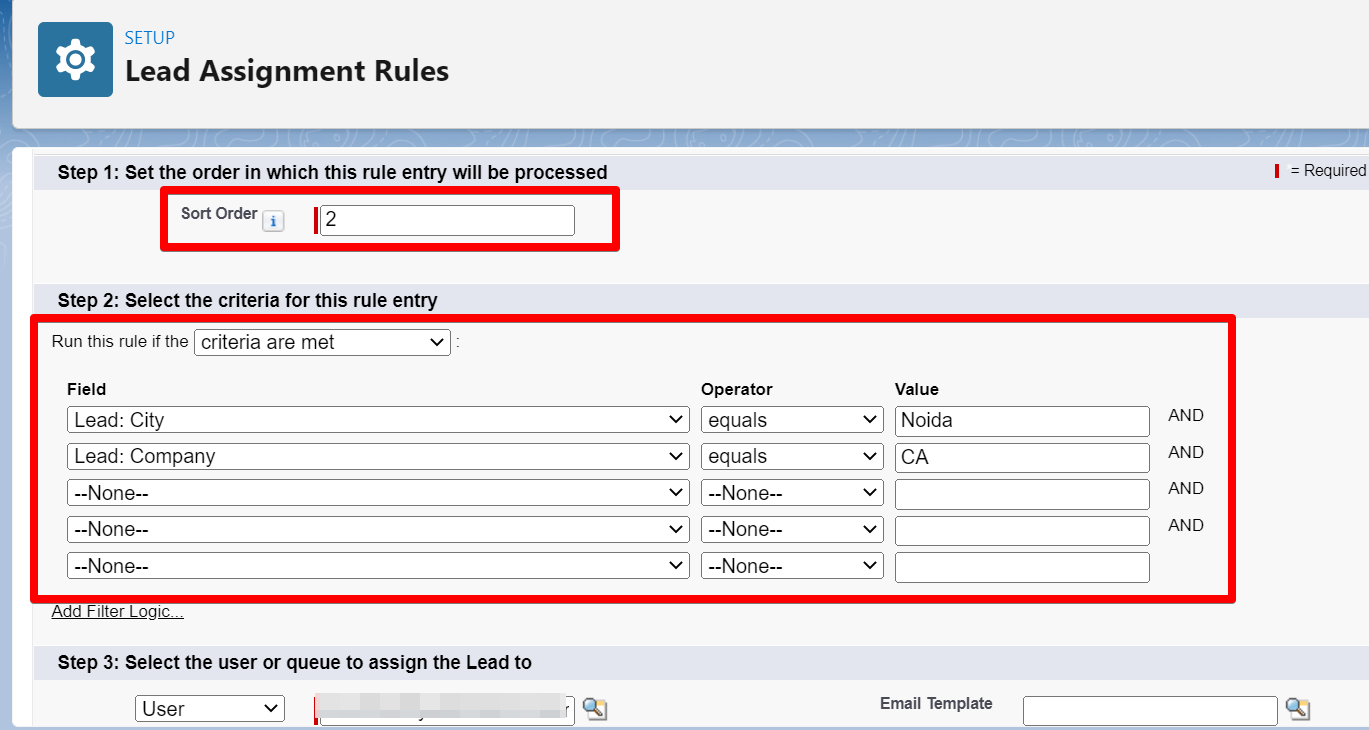Click the empty third Value field
The width and height of the screenshot is (1369, 730).
[x=1021, y=493]
